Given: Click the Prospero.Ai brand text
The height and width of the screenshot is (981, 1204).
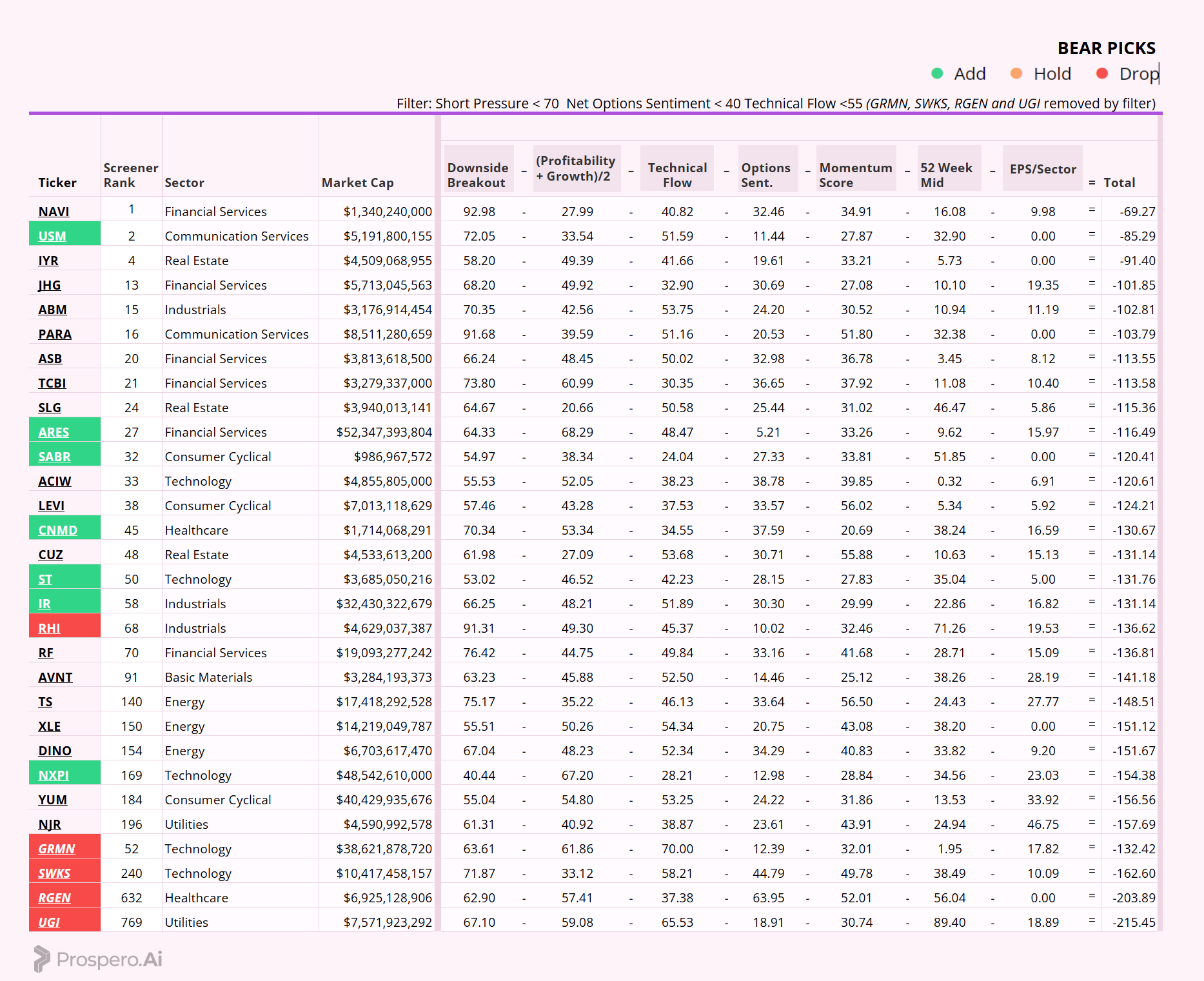Looking at the screenshot, I should coord(109,960).
